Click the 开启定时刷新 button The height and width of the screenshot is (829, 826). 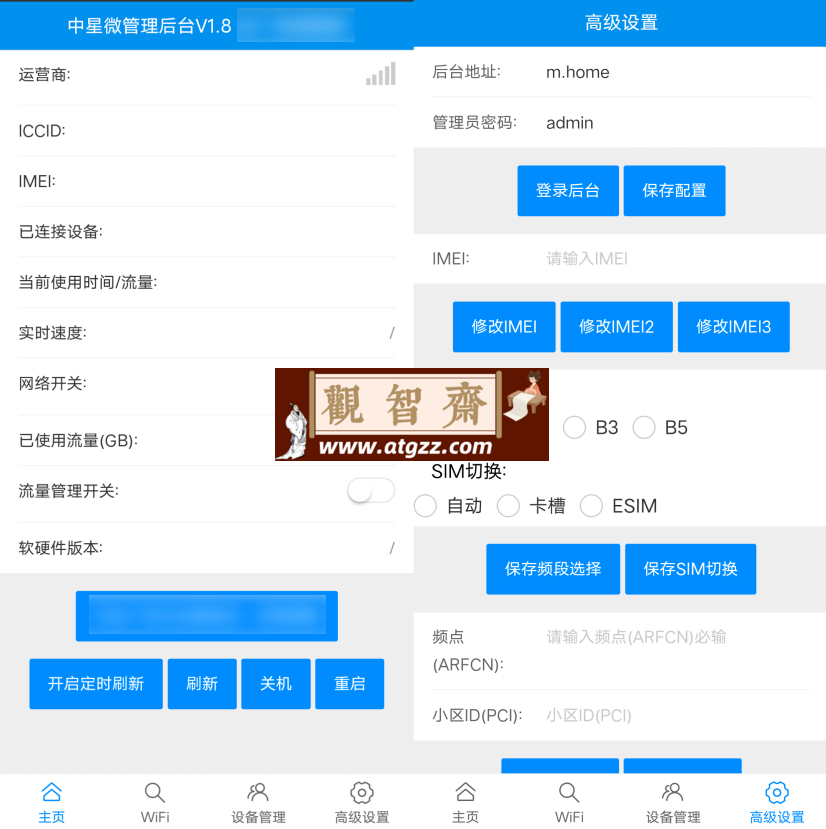coord(96,684)
